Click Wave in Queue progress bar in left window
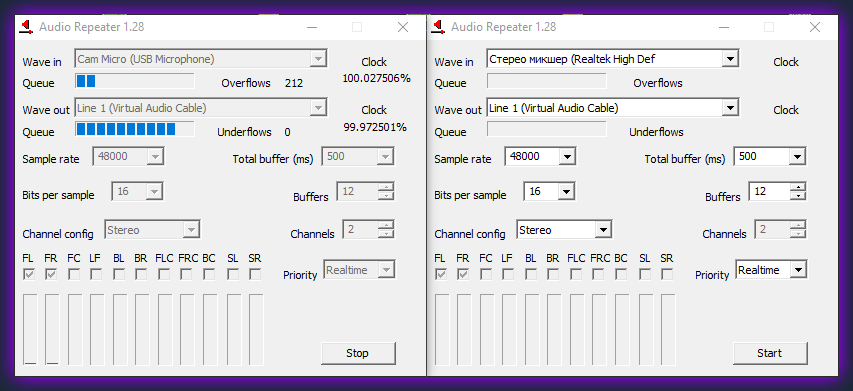 [134, 81]
